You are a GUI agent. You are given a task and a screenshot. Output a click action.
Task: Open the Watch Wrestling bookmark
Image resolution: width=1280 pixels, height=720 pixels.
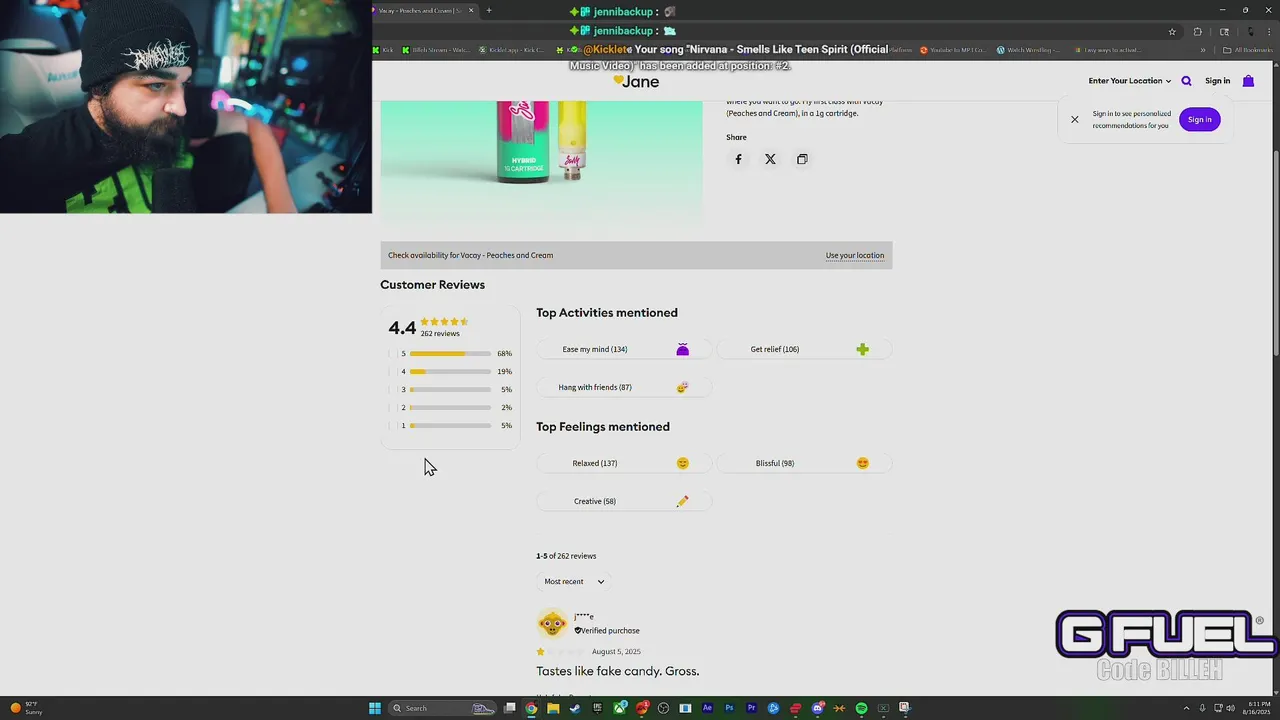1028,50
